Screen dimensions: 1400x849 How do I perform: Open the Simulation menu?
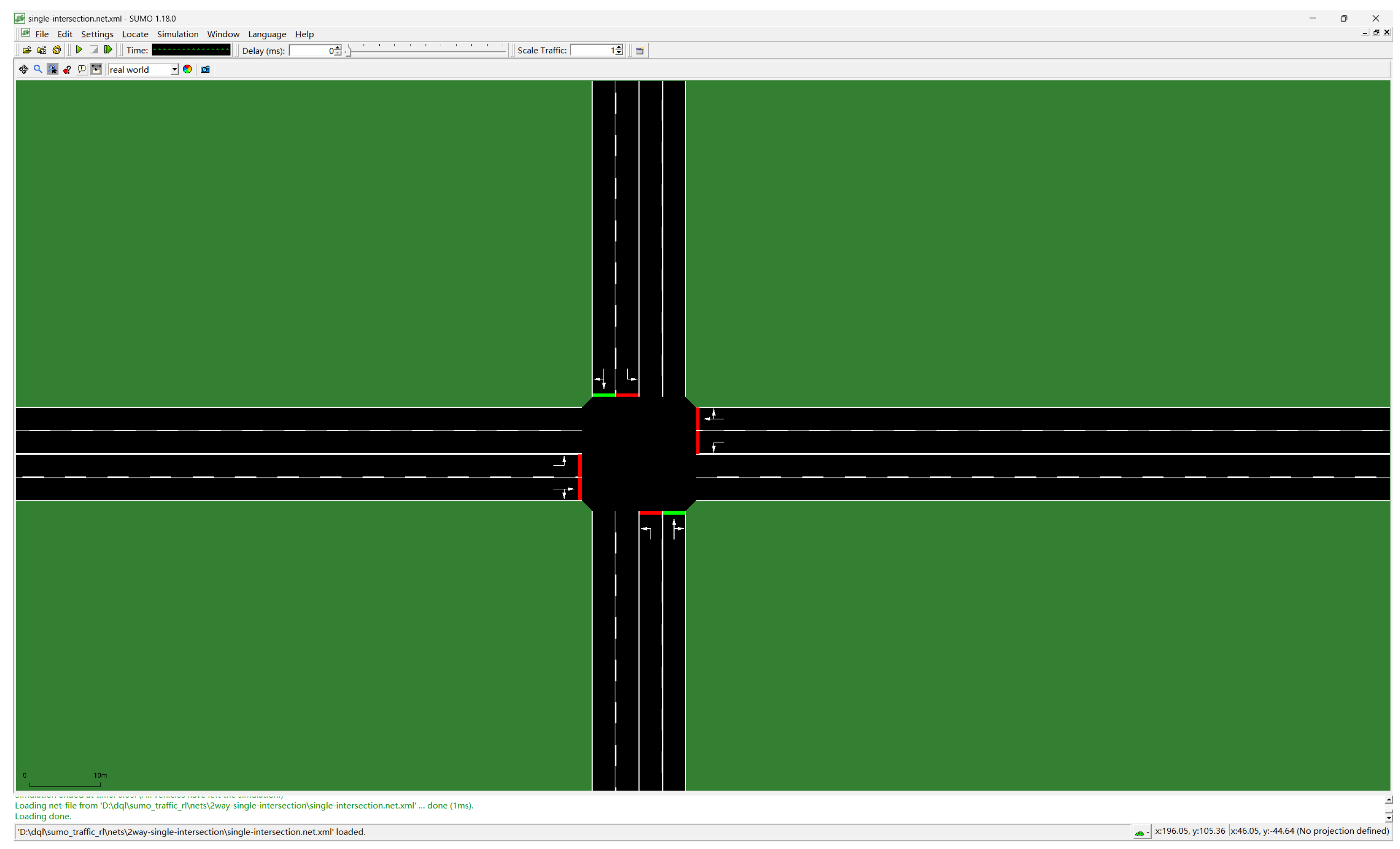[177, 34]
